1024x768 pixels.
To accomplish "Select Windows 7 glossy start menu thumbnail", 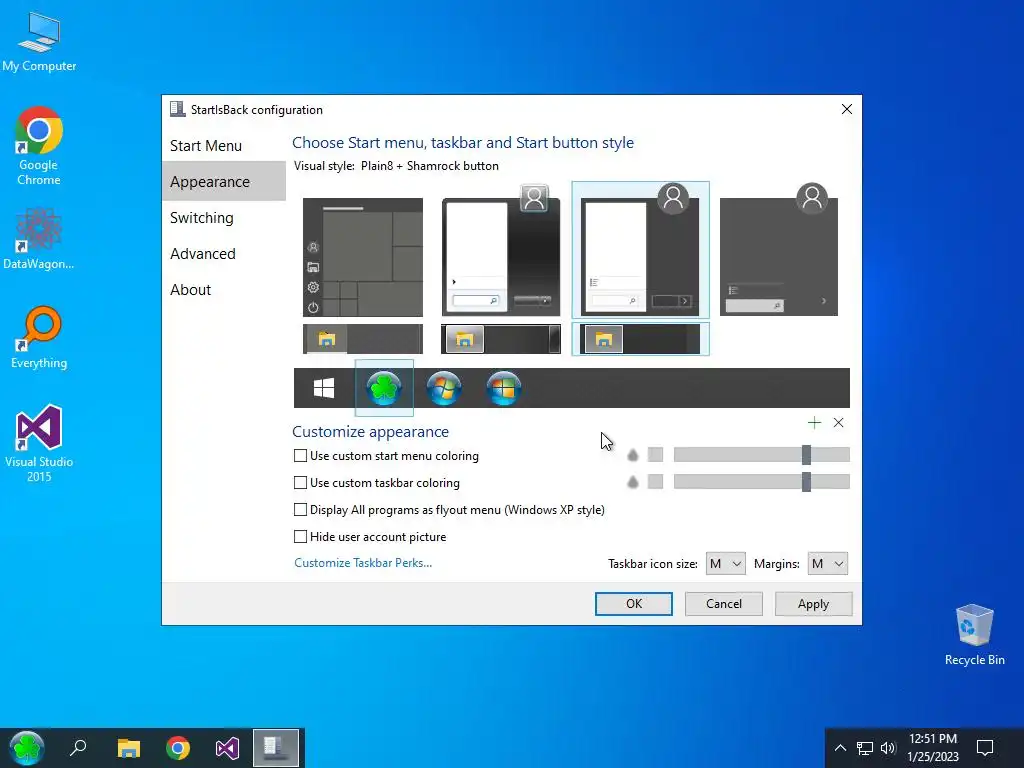I will [501, 251].
